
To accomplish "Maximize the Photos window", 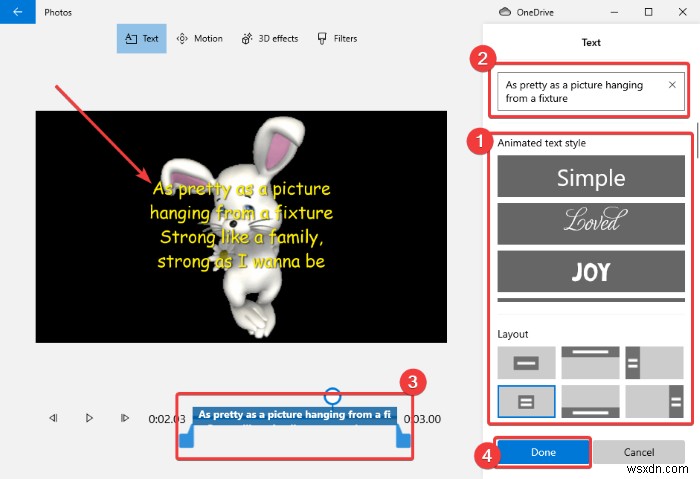I will pyautogui.click(x=648, y=12).
